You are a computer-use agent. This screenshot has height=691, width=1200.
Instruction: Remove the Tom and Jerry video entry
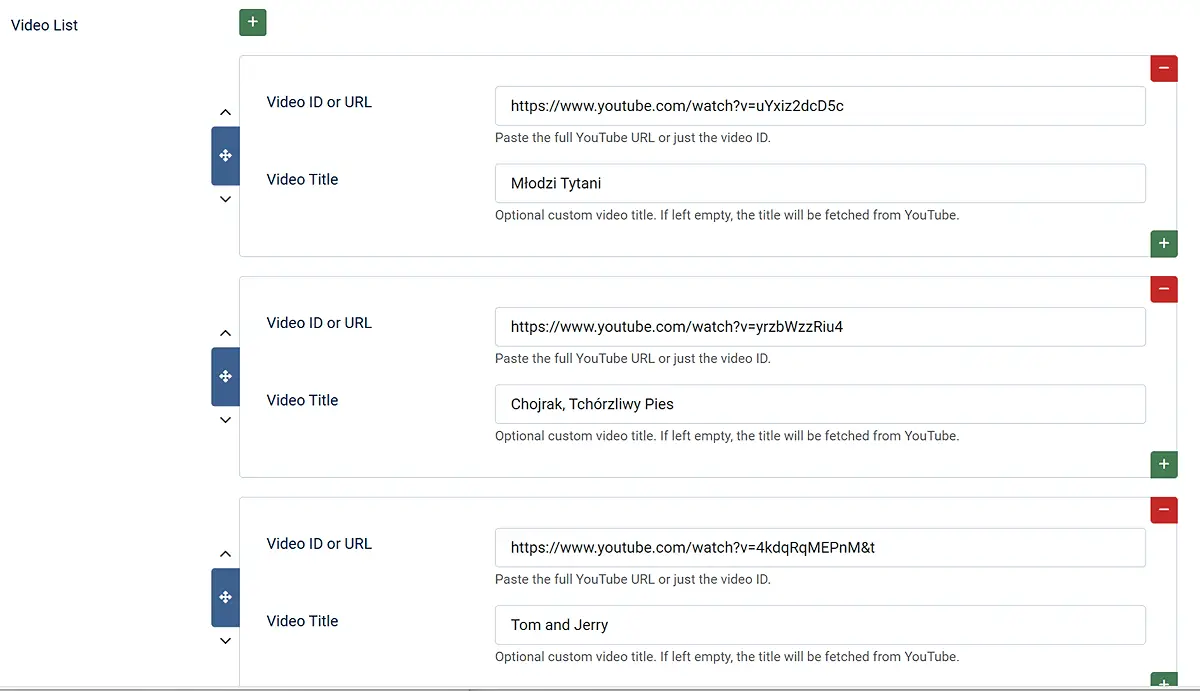(1163, 510)
